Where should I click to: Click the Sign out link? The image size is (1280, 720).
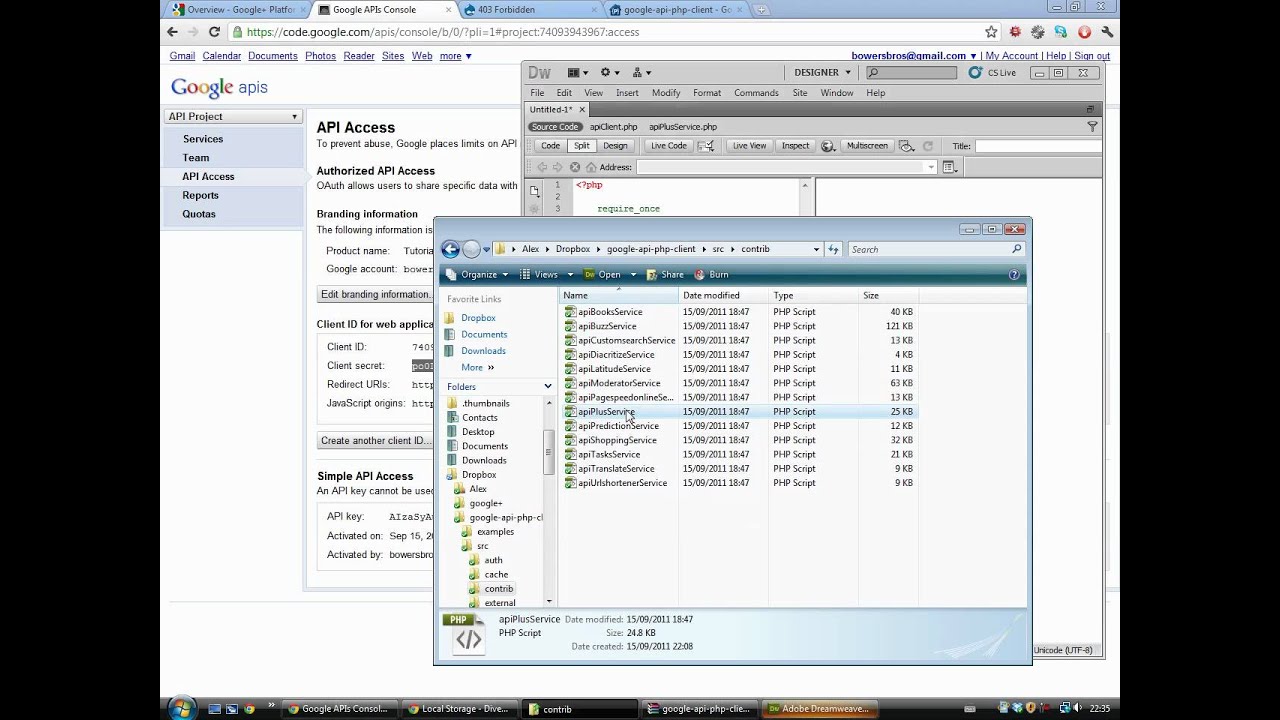point(1092,56)
